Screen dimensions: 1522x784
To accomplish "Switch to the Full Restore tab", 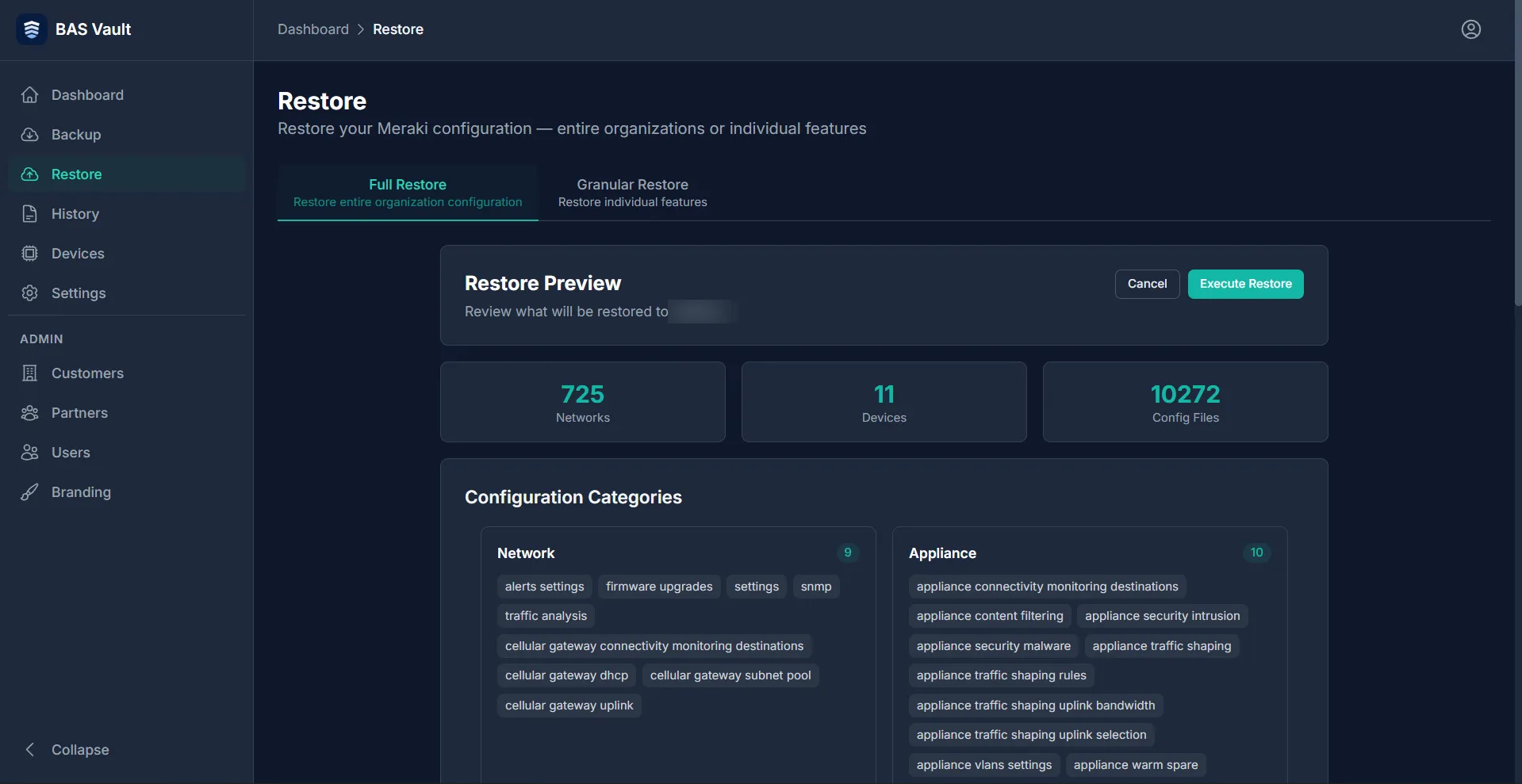I will (x=408, y=193).
